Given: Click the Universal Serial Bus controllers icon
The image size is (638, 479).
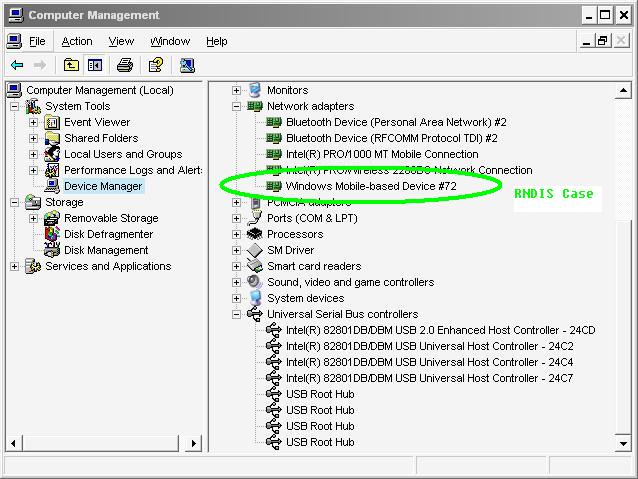Looking at the screenshot, I should coord(255,314).
